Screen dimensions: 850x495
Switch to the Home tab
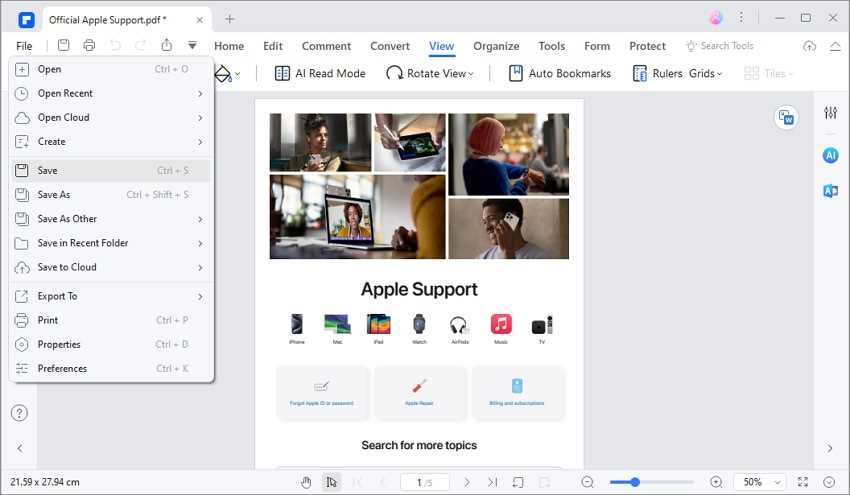(x=229, y=46)
